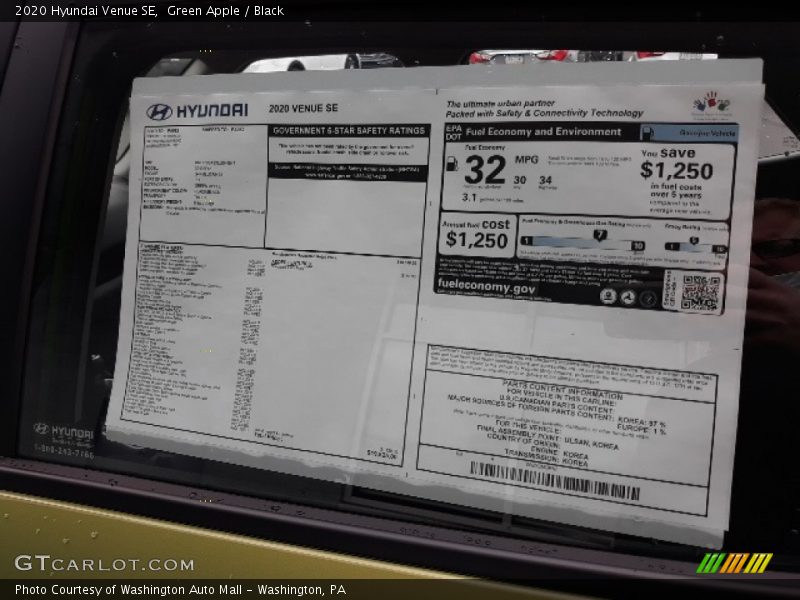Click the large '32' MPG number
This screenshot has height=600, width=800.
[x=485, y=170]
